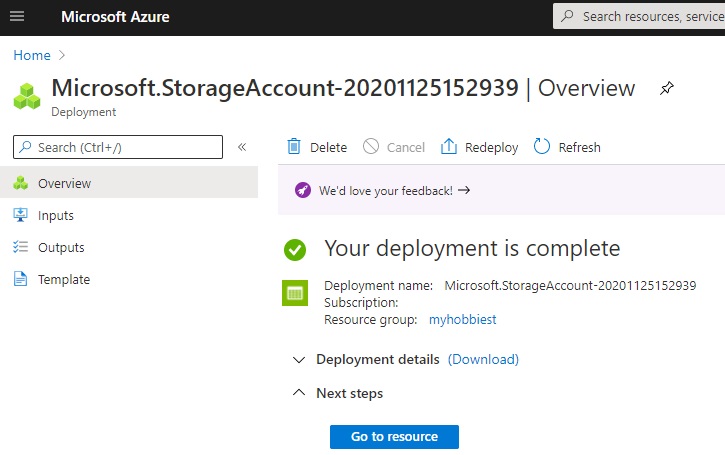The height and width of the screenshot is (455, 725).
Task: Click the deployment cubes icon beside title
Action: (27, 96)
